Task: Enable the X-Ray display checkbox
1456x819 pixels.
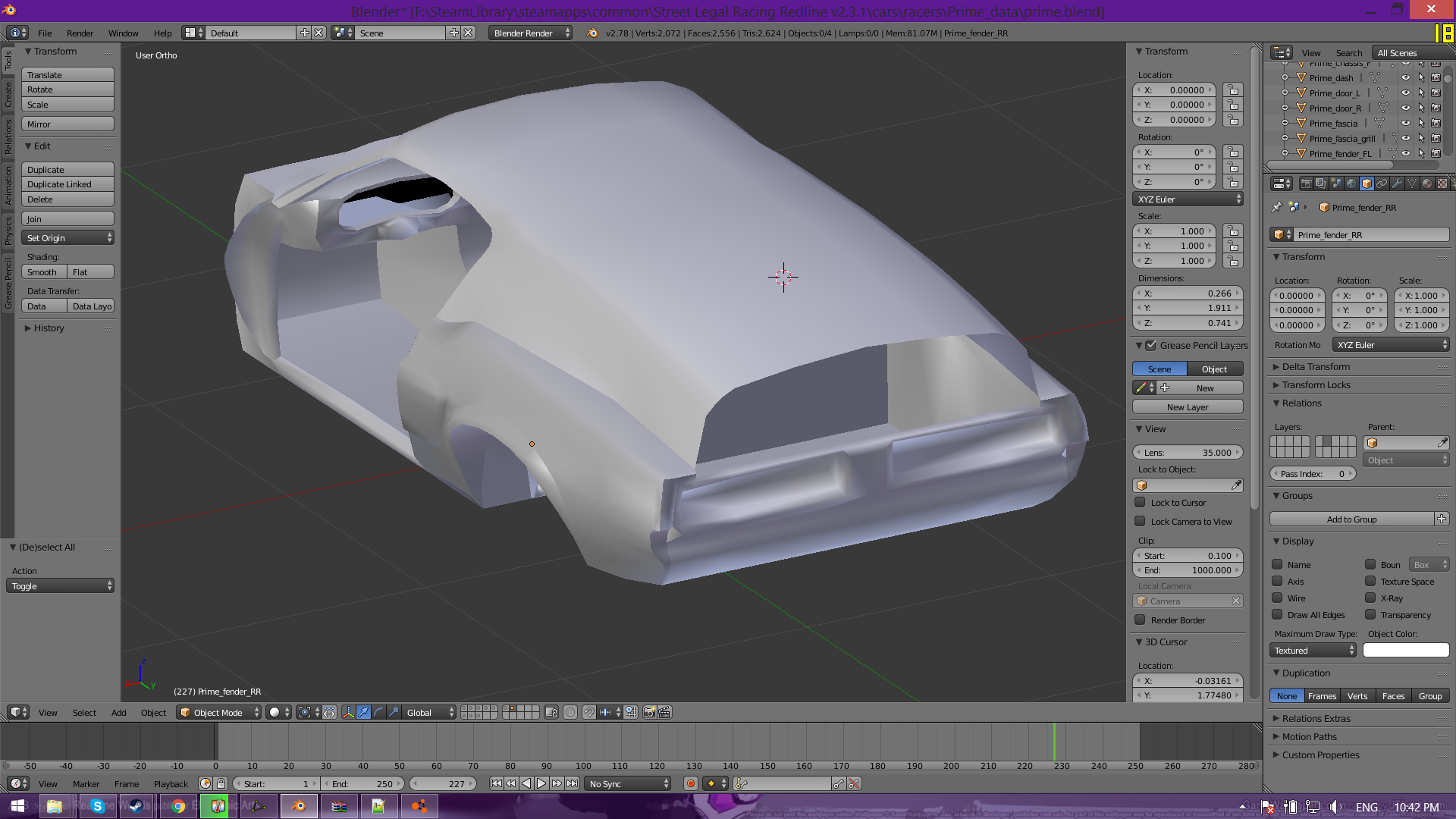Action: pyautogui.click(x=1370, y=598)
